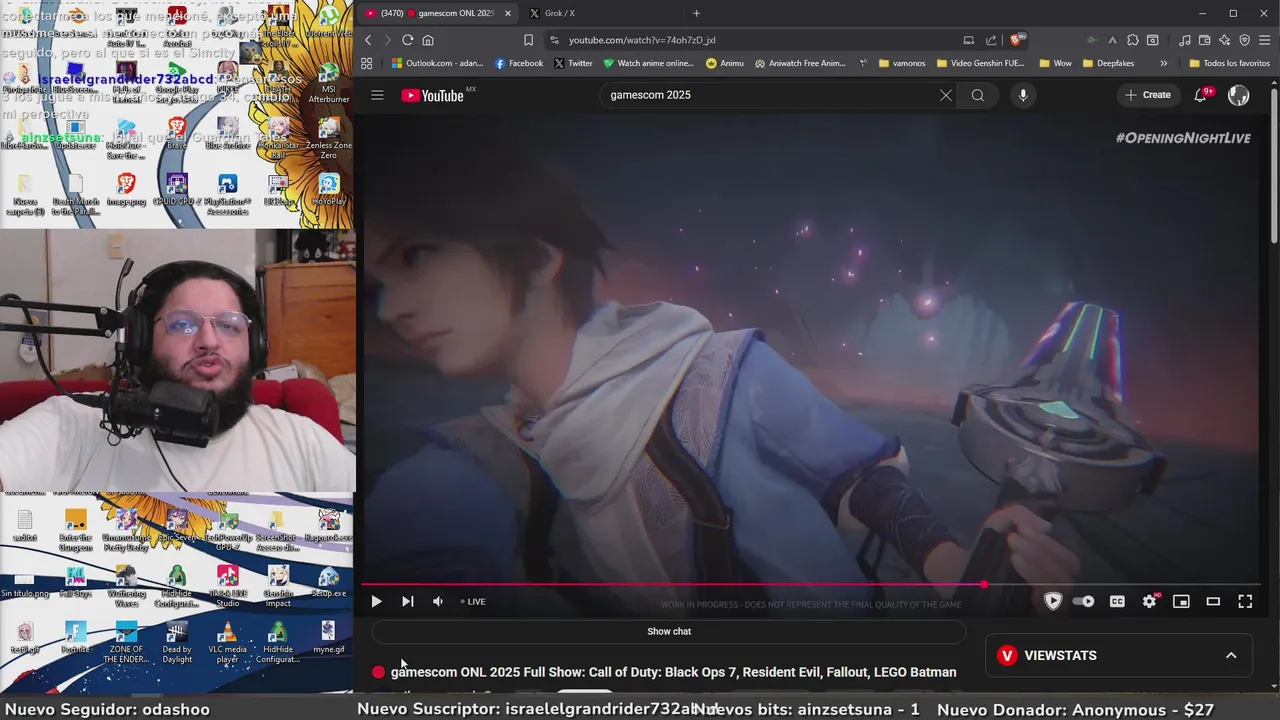Clear the search text with the X
Viewport: 1280px width, 720px height.
click(x=945, y=95)
